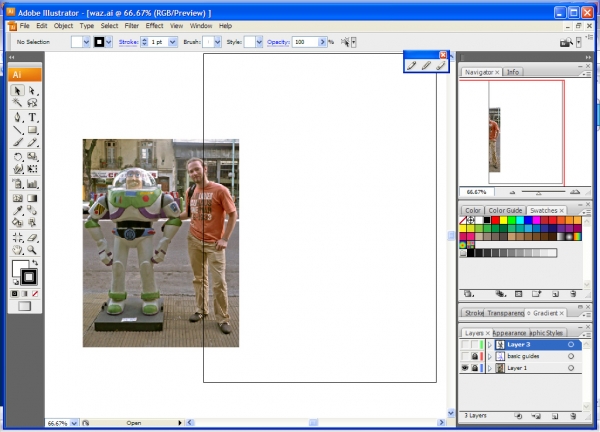
Task: Select the Mesh tool
Action: [x=17, y=198]
